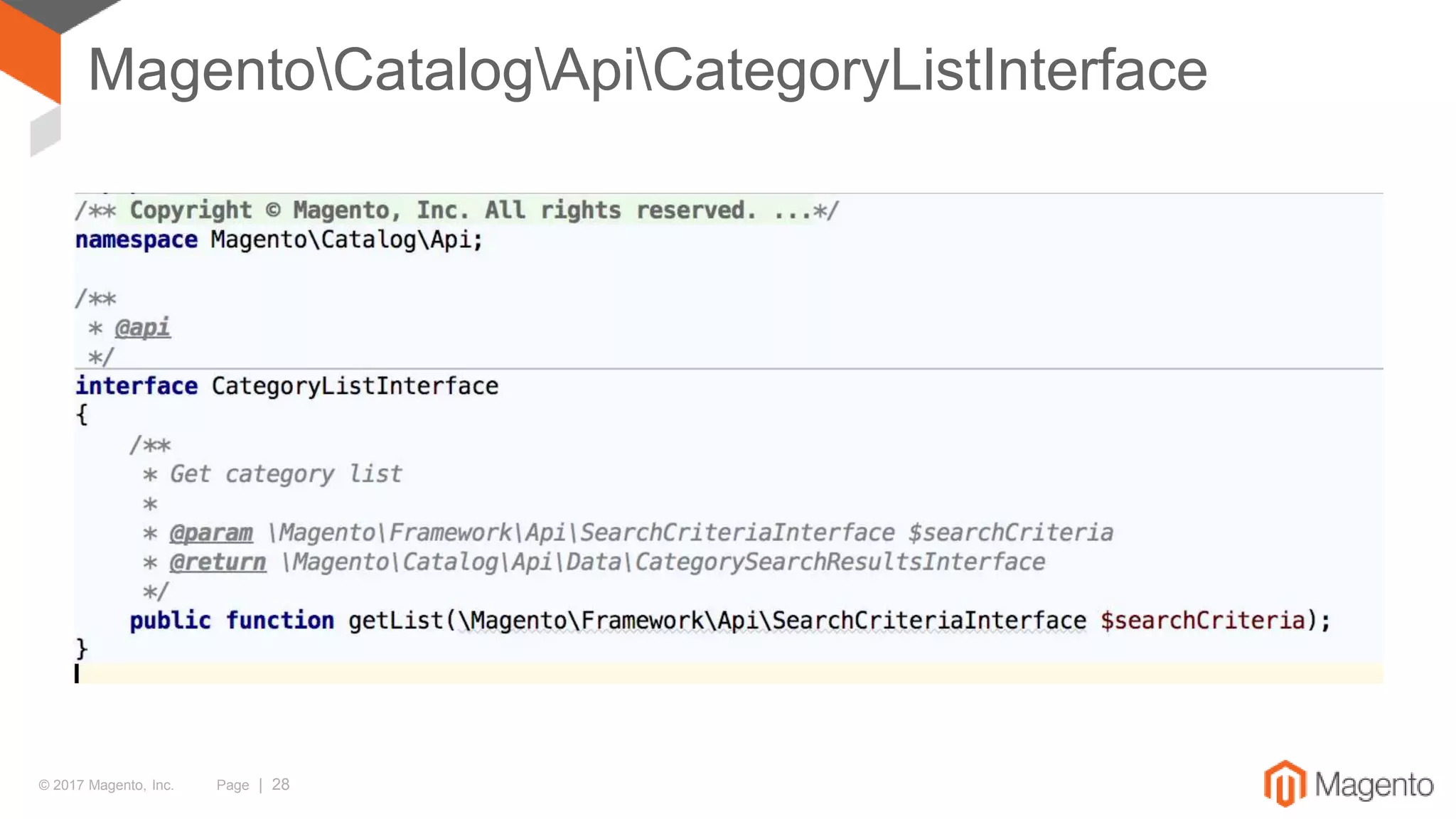Click the getList method name
Image resolution: width=1456 pixels, height=819 pixels.
click(x=396, y=621)
